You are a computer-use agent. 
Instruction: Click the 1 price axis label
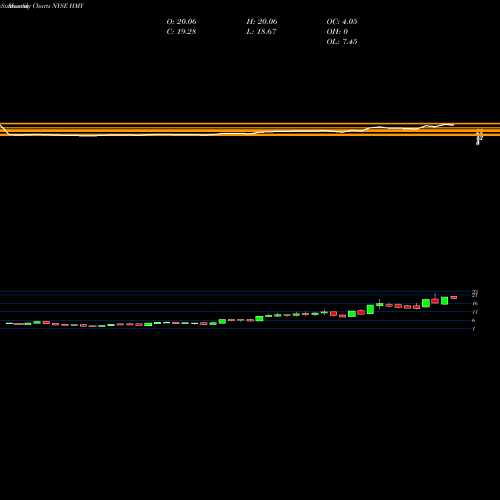click(474, 329)
